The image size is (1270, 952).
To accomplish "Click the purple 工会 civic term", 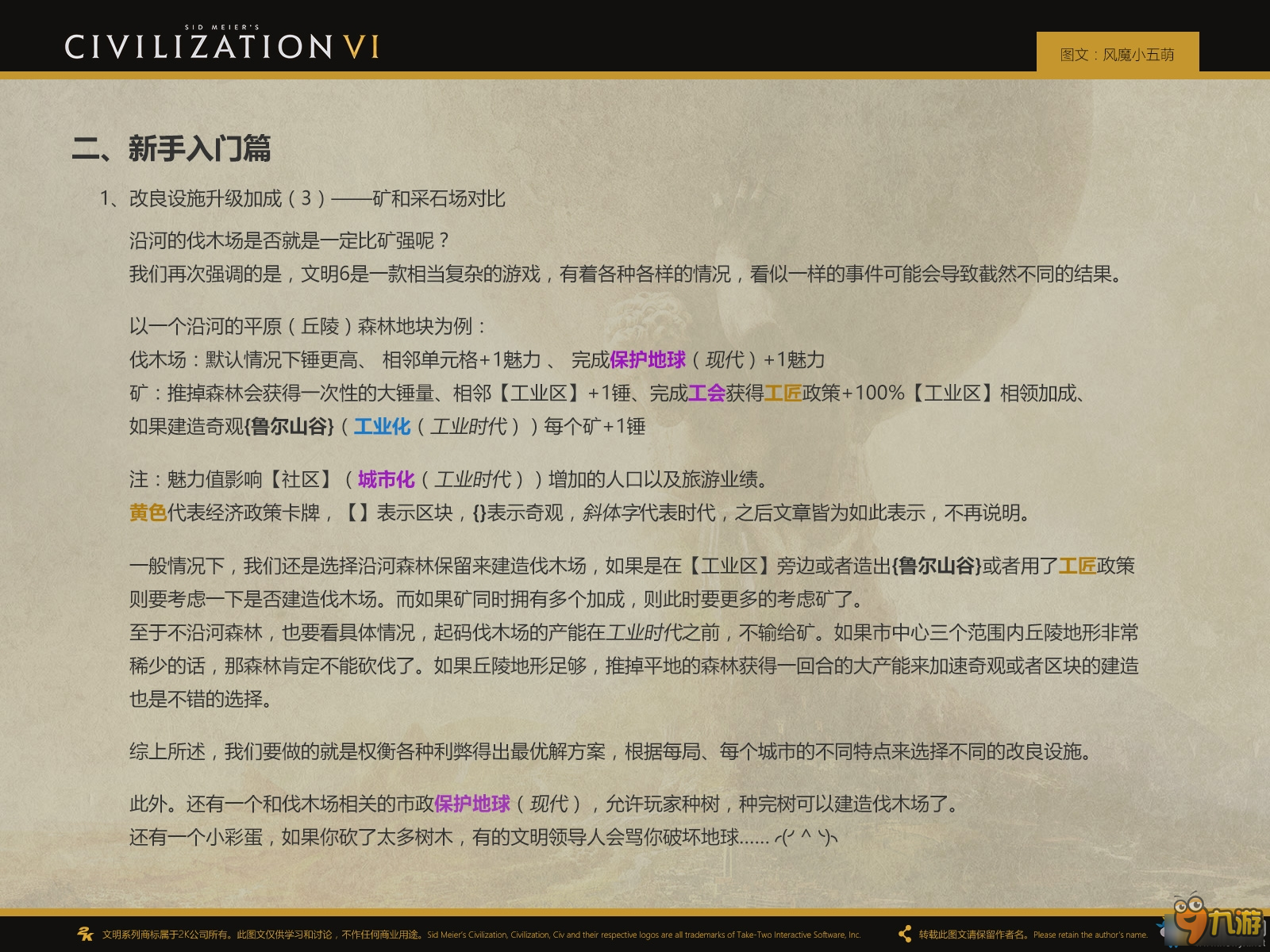I will [706, 393].
